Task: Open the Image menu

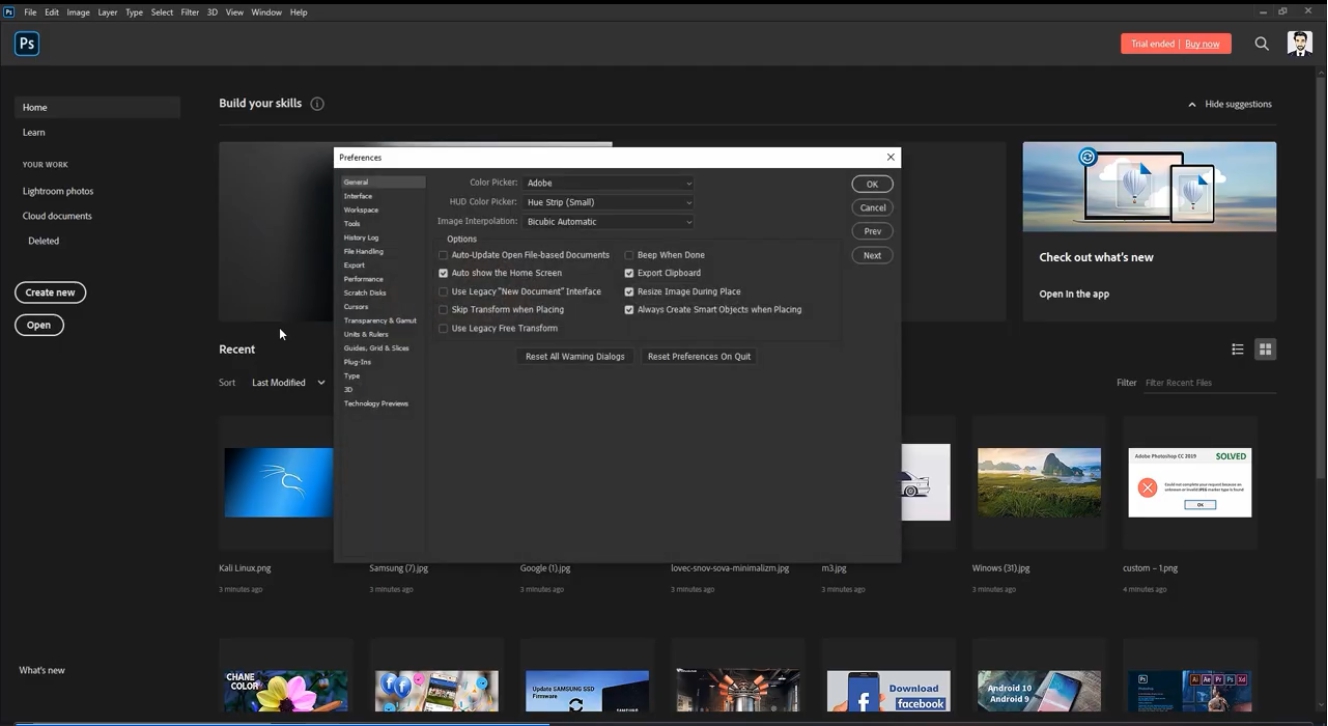Action: tap(78, 12)
